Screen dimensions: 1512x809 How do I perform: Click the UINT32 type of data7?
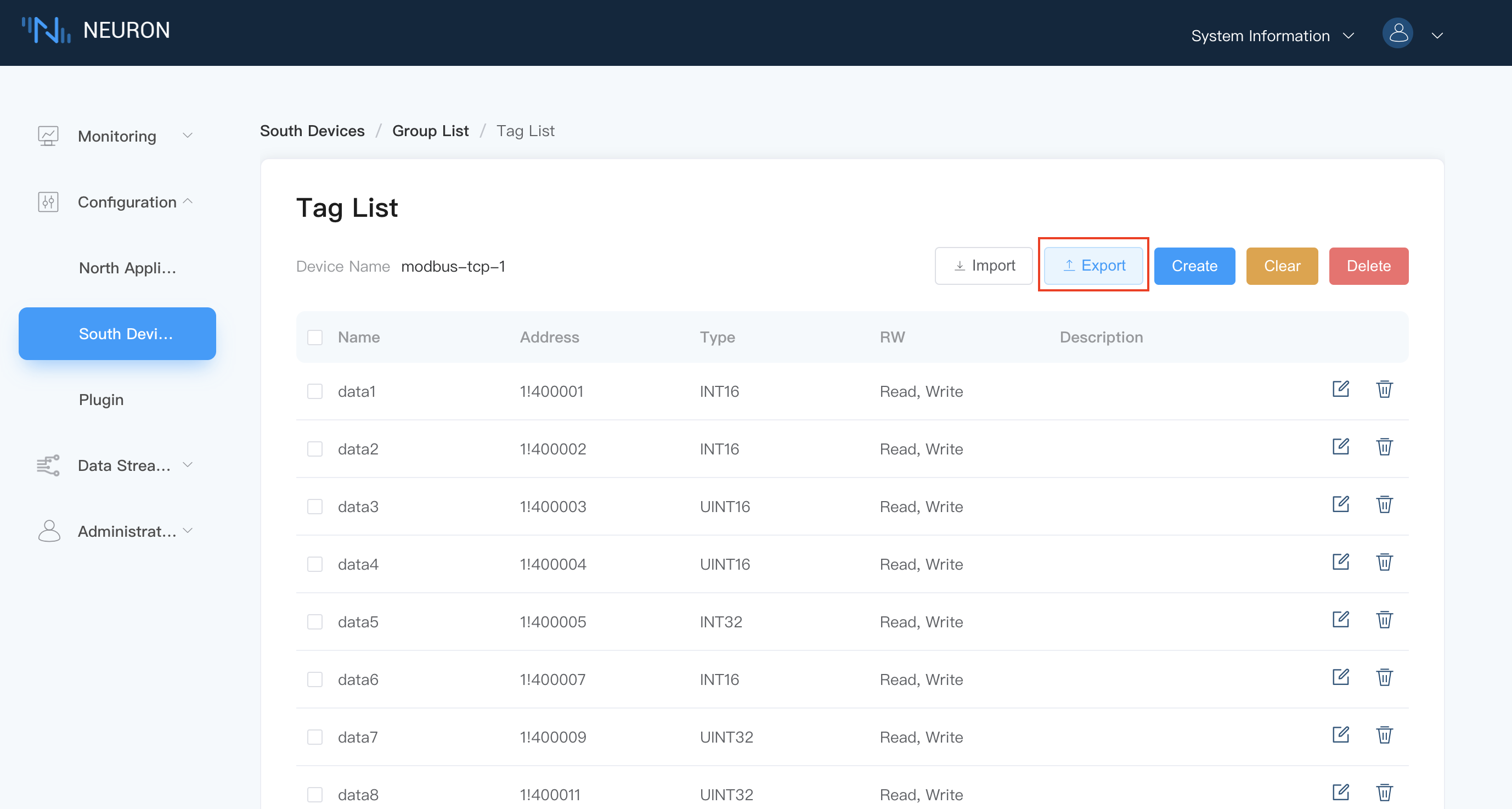click(726, 737)
